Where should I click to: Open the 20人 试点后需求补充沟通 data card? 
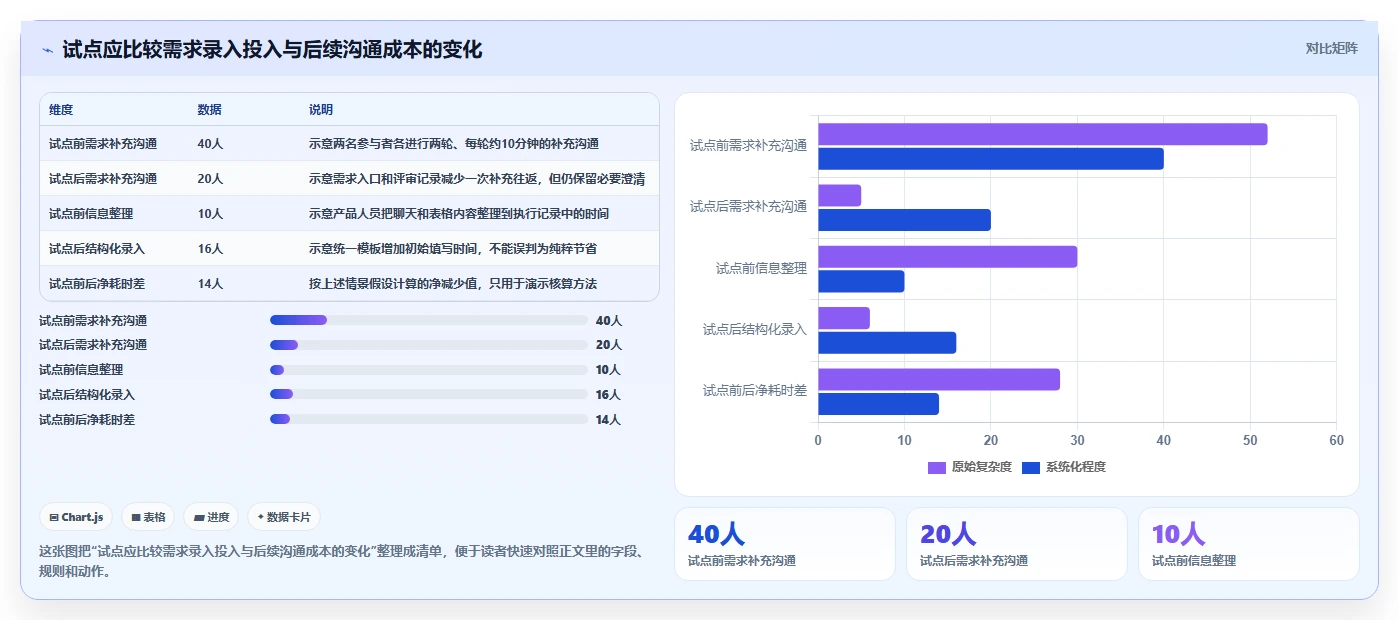pos(1017,544)
